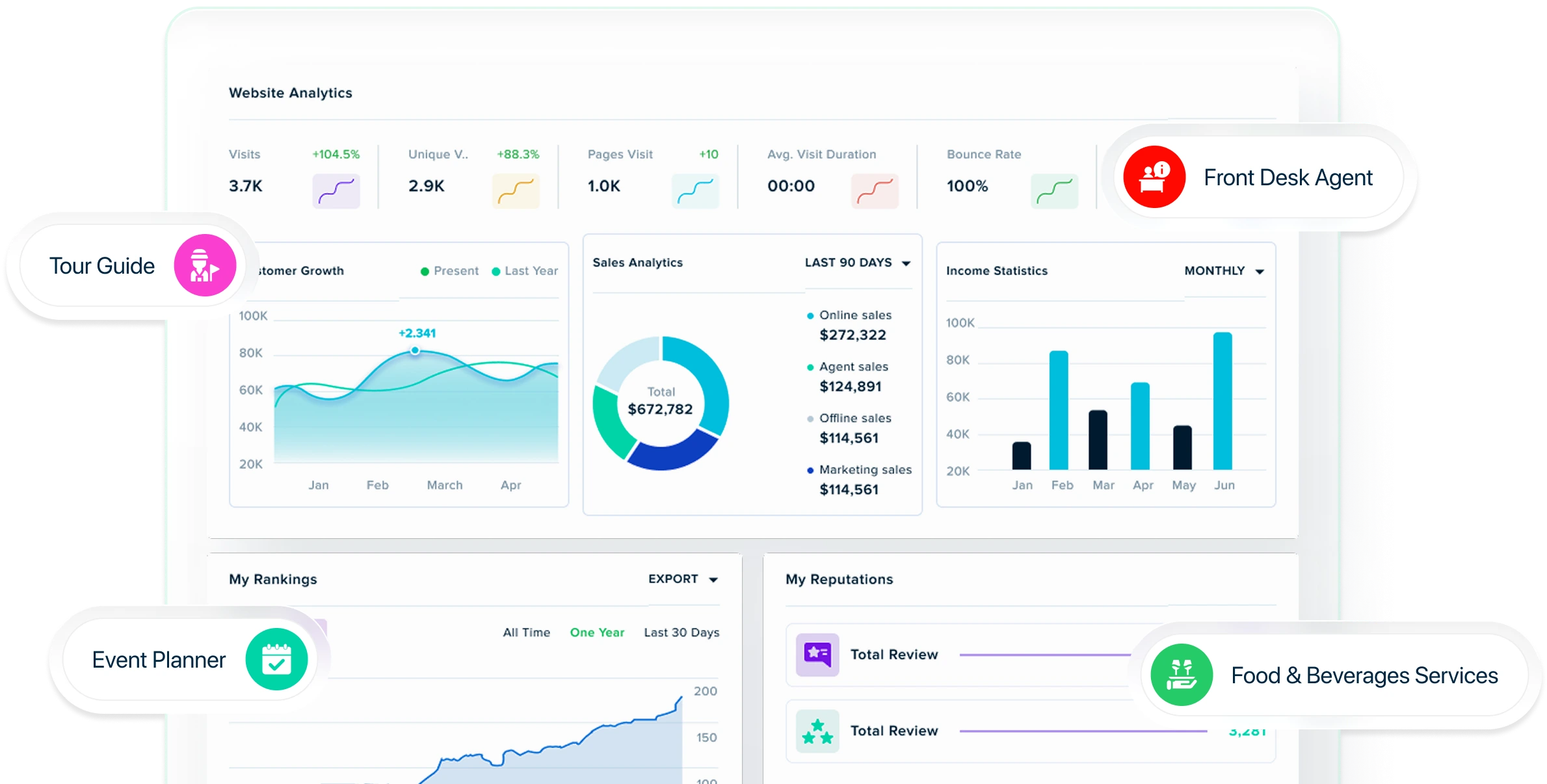Expand the EXPORT dropdown in My Rankings
1547x784 pixels.
click(x=682, y=579)
